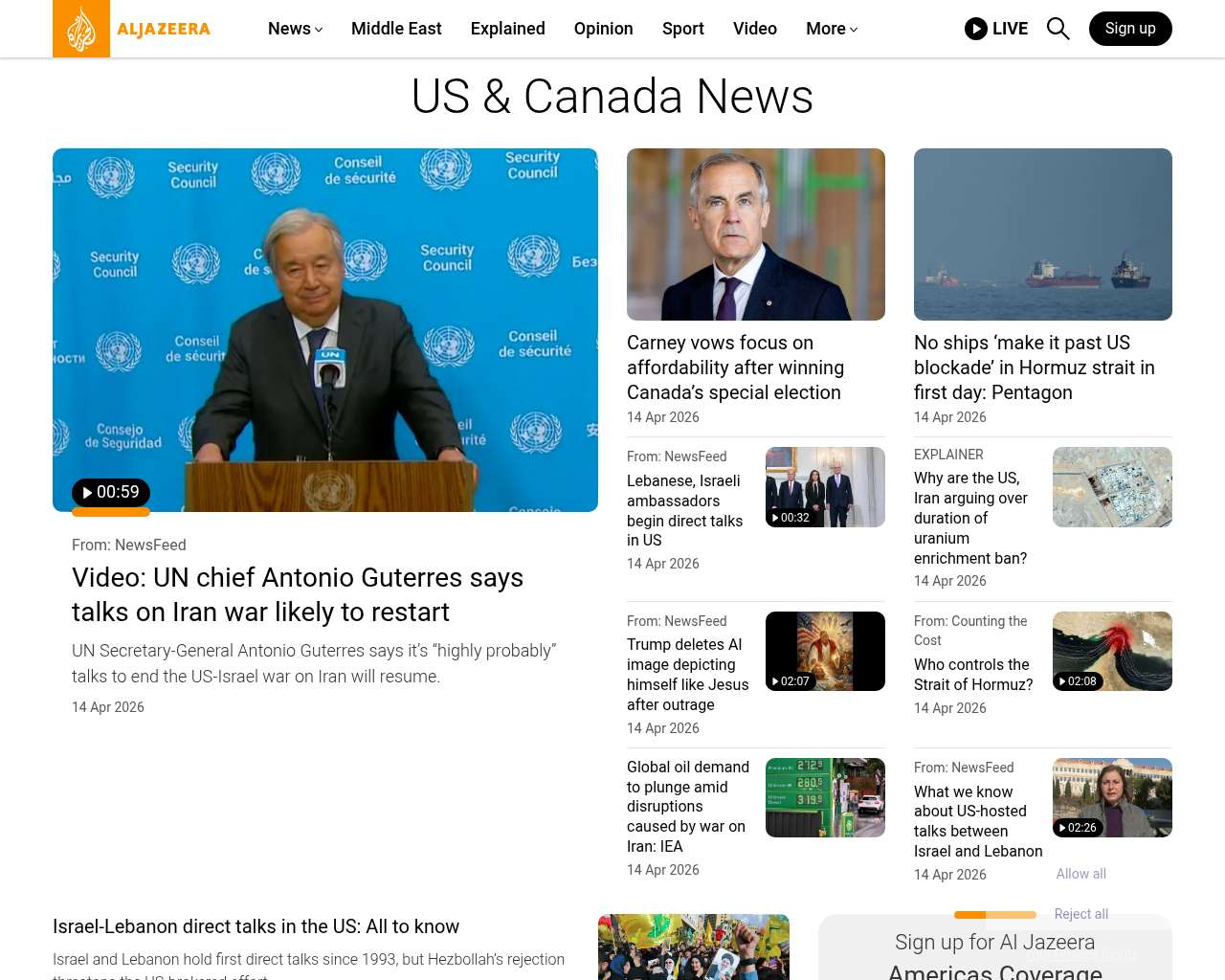The height and width of the screenshot is (980, 1225).
Task: Open uranium enrichment ban explainer
Action: coord(970,518)
